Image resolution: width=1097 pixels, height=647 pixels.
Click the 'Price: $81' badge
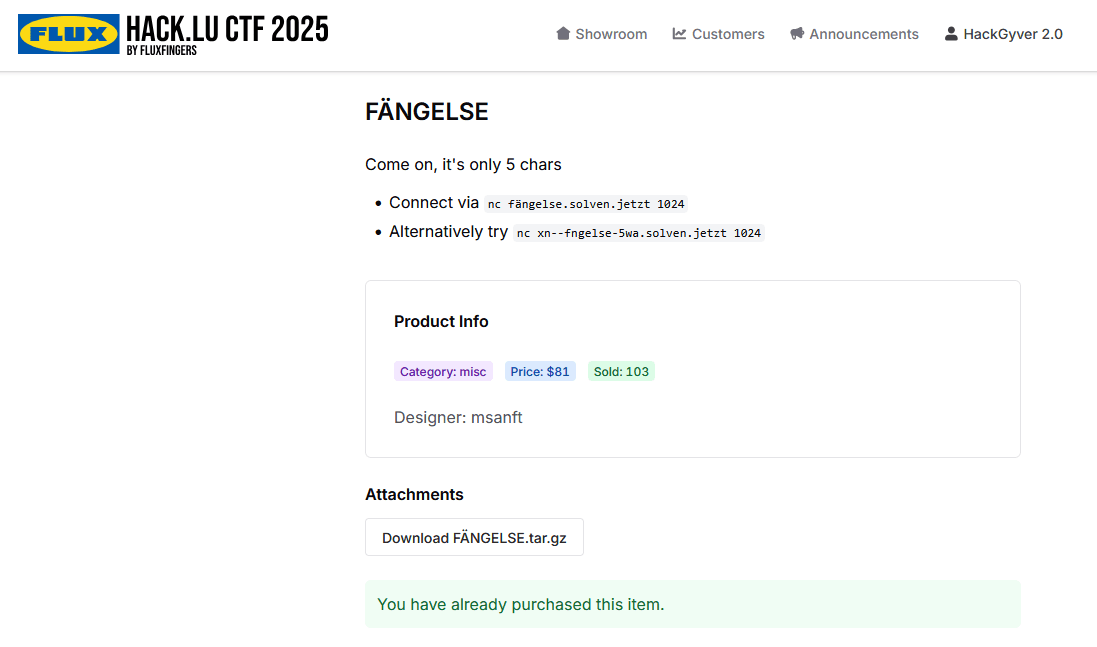coord(540,371)
